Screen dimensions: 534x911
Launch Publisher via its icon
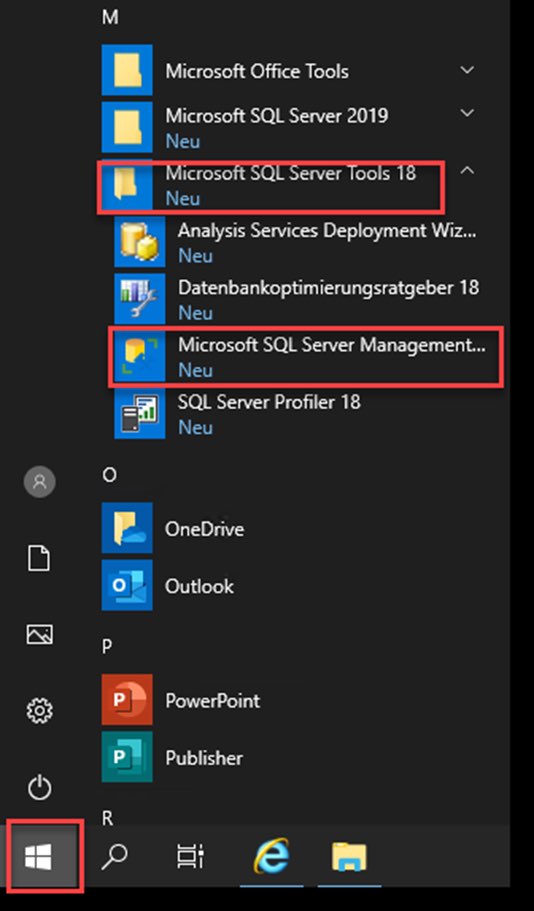127,756
